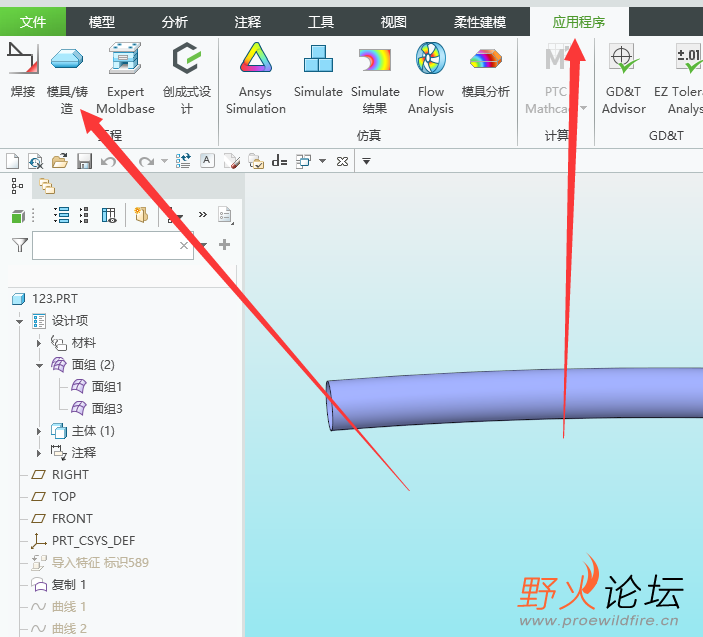
Task: Expand the 材料 tree node
Action: click(39, 343)
